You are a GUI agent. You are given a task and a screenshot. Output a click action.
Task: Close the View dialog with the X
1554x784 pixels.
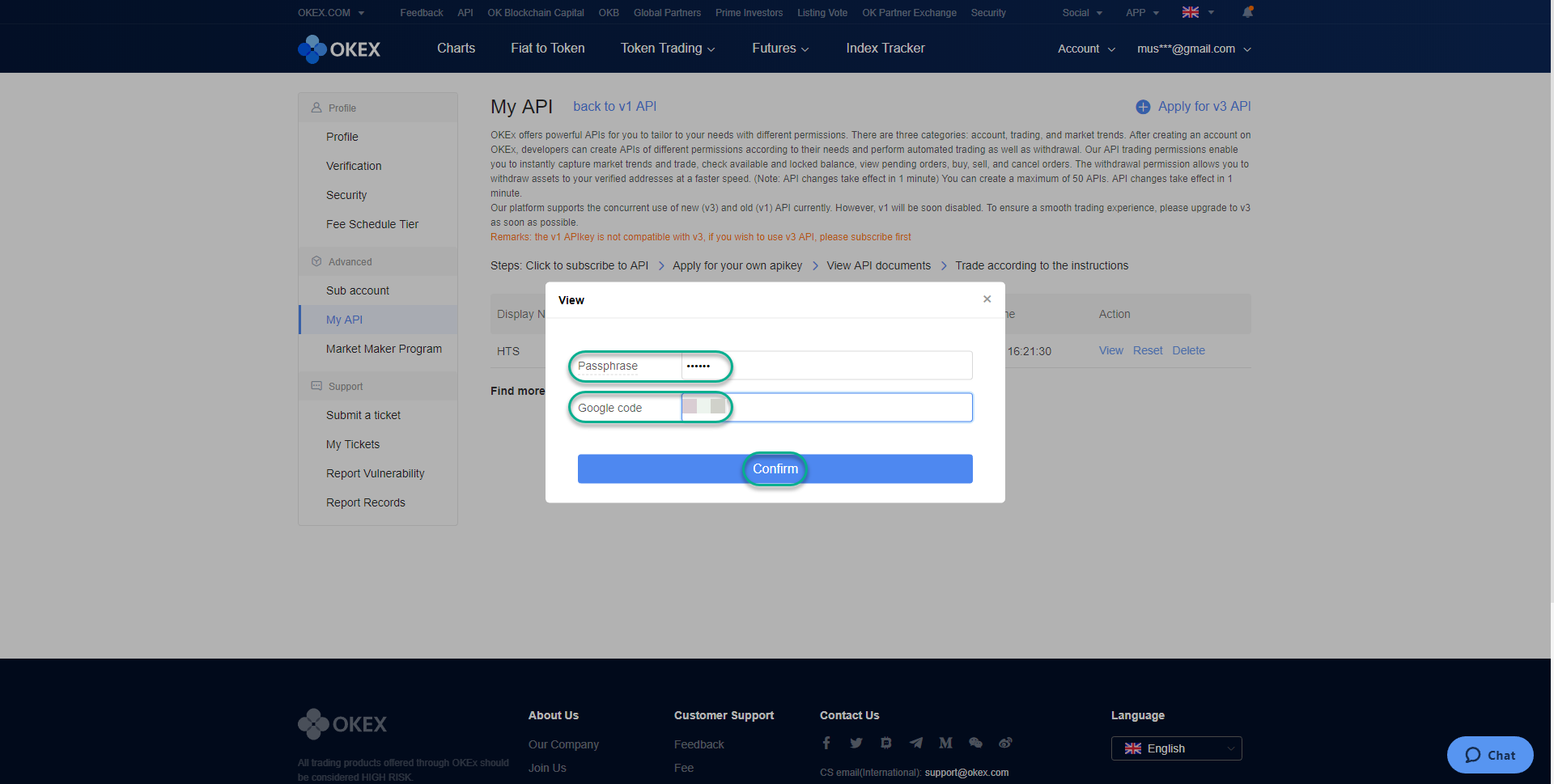pos(987,299)
